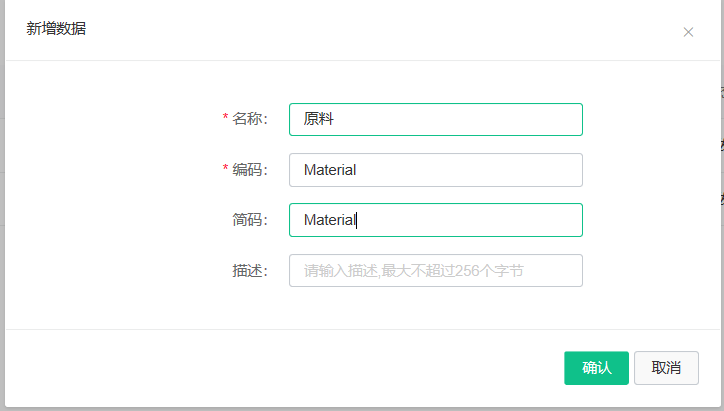Viewport: 724px width, 411px height.
Task: Click the 确认 button to confirm
Action: [596, 368]
